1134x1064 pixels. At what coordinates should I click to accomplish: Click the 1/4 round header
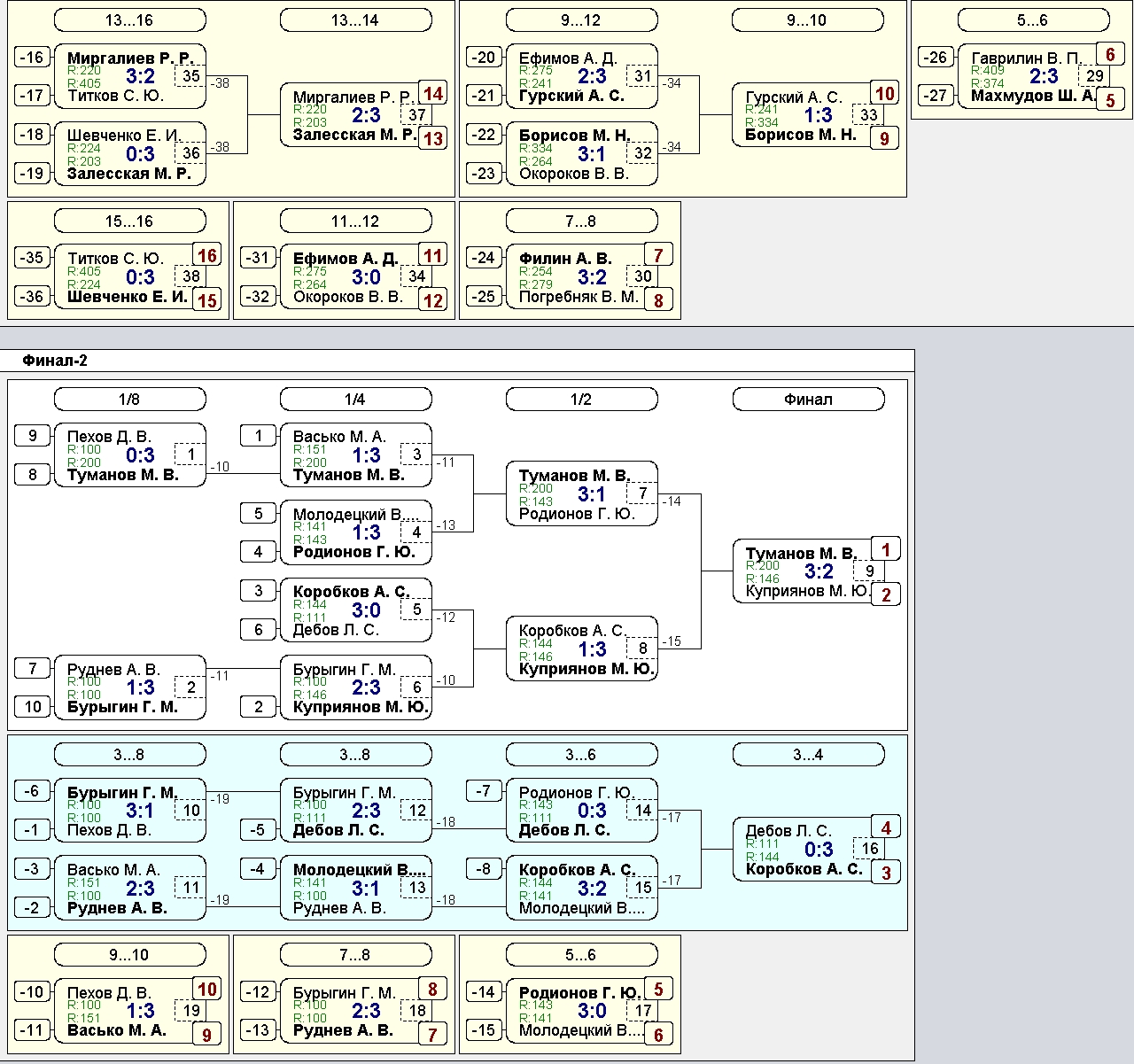click(x=355, y=400)
